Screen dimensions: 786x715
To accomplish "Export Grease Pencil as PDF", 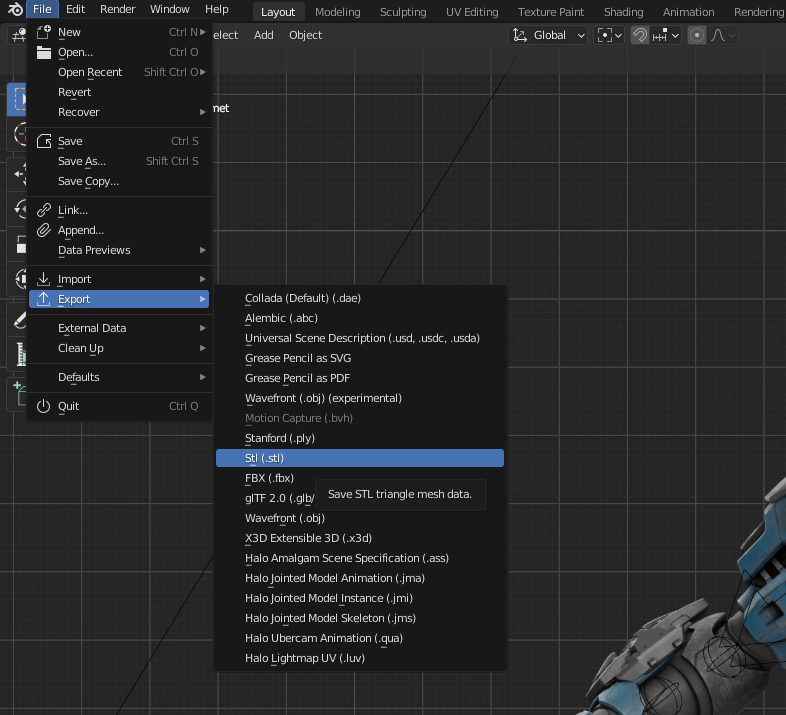I will (360, 379).
